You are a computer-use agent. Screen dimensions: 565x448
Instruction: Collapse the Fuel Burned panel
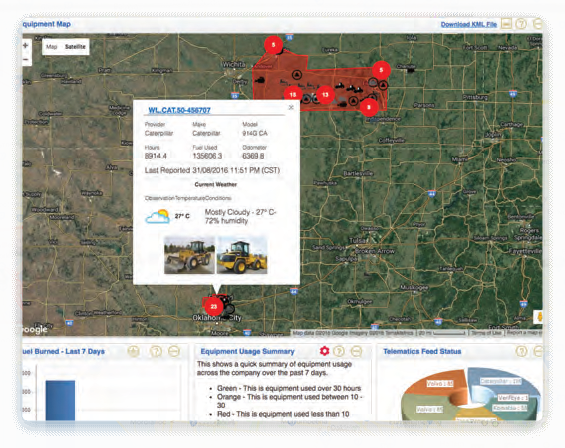point(174,351)
